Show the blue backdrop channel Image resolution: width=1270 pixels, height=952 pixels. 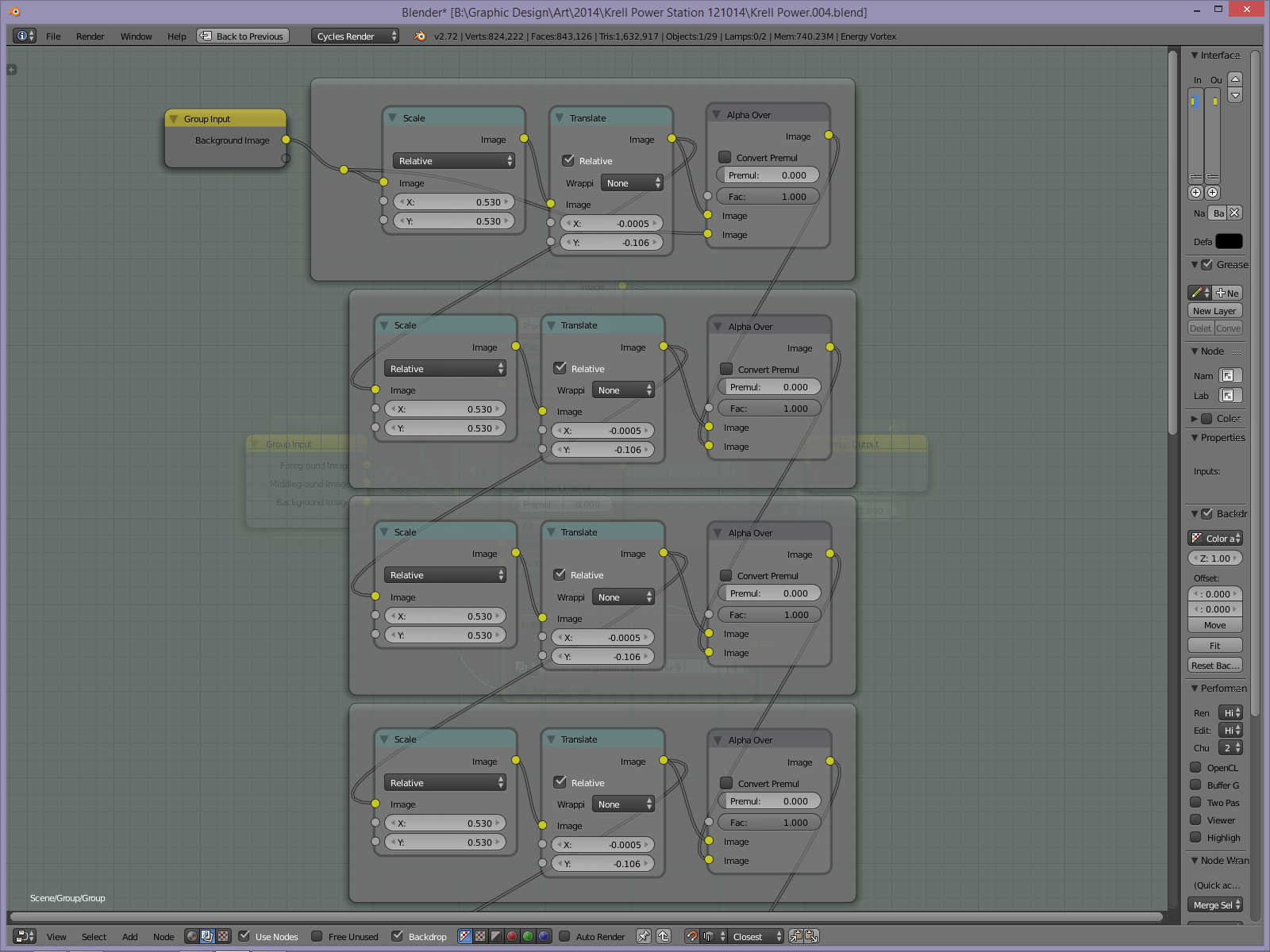(x=544, y=936)
